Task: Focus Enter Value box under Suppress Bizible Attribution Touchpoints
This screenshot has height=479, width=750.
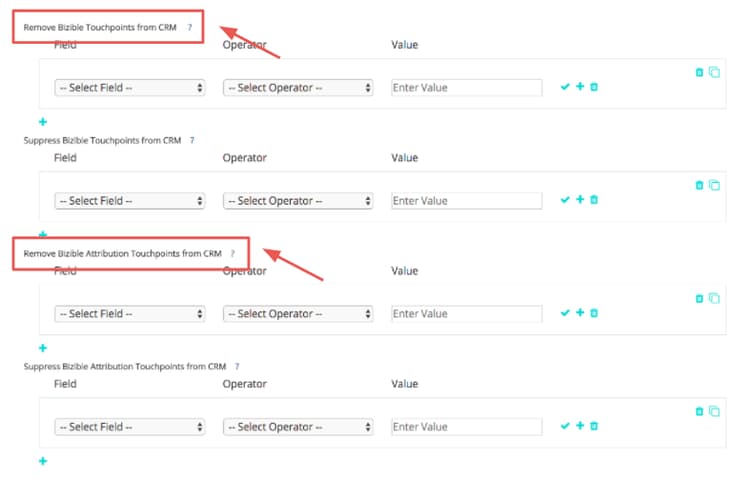Action: point(466,426)
